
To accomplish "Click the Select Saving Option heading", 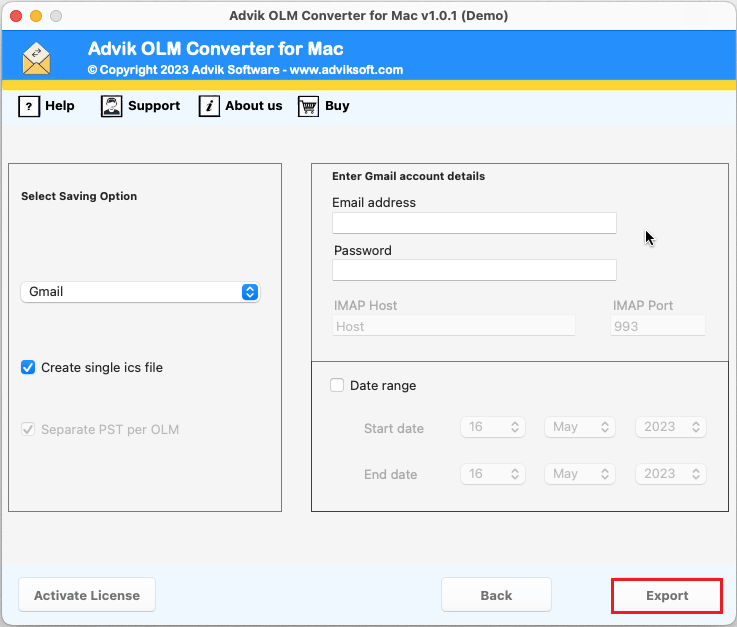I will pyautogui.click(x=79, y=196).
